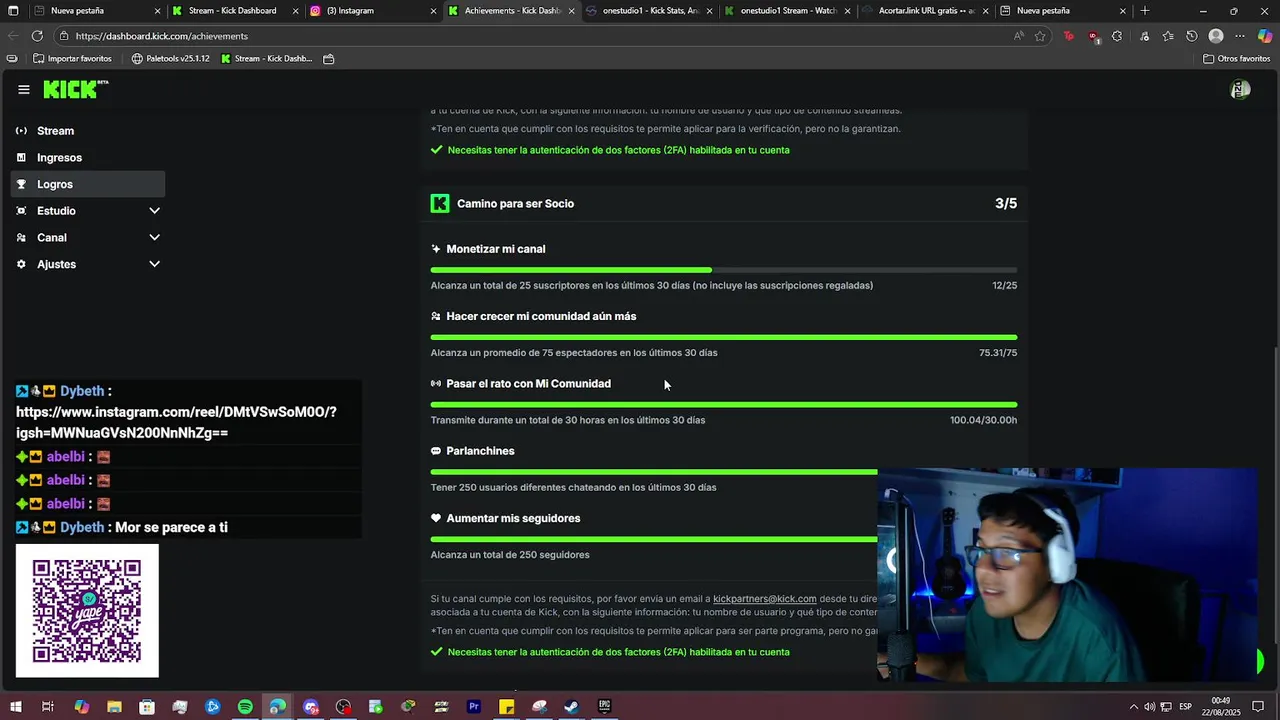Click the Ingresos money icon in the sidebar
This screenshot has height=720, width=1280.
(x=21, y=157)
